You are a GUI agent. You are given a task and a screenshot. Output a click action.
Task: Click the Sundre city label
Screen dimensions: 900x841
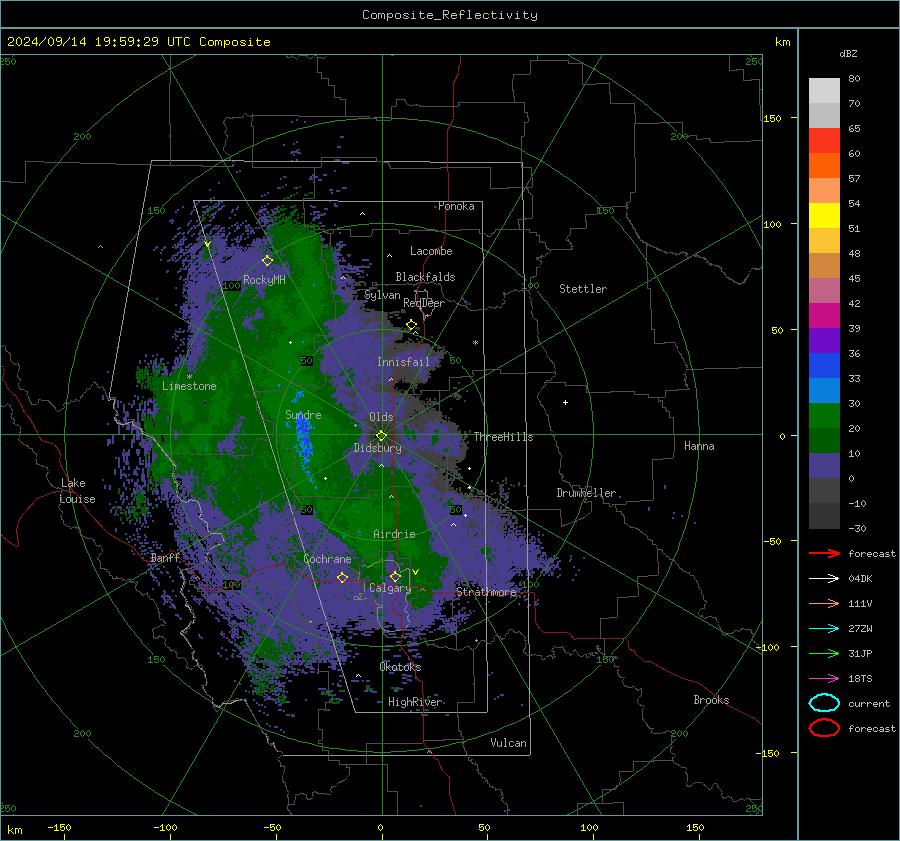tap(303, 415)
